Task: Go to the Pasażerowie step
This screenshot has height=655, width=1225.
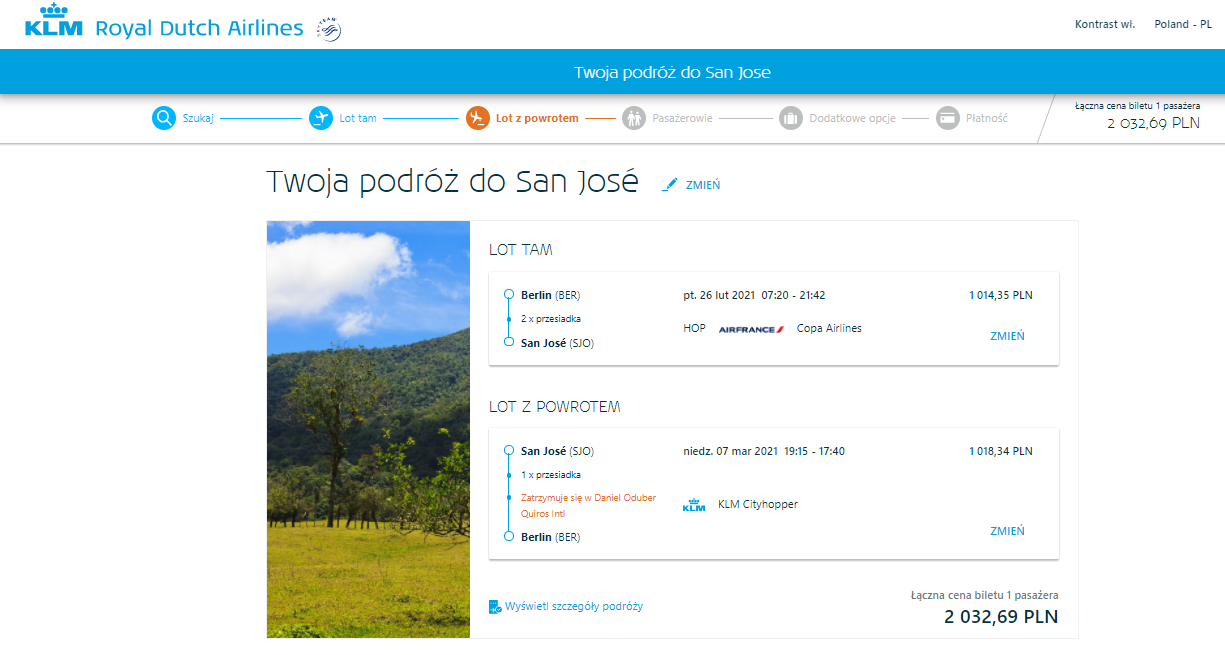Action: point(682,118)
